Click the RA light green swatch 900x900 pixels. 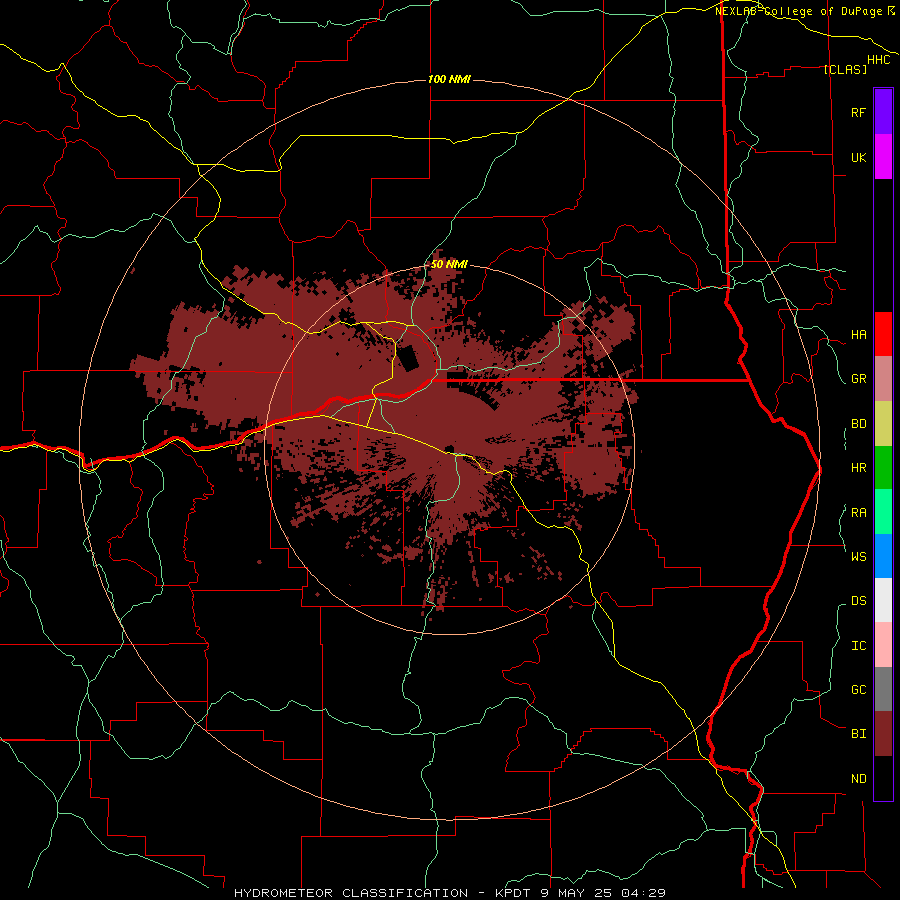click(883, 512)
